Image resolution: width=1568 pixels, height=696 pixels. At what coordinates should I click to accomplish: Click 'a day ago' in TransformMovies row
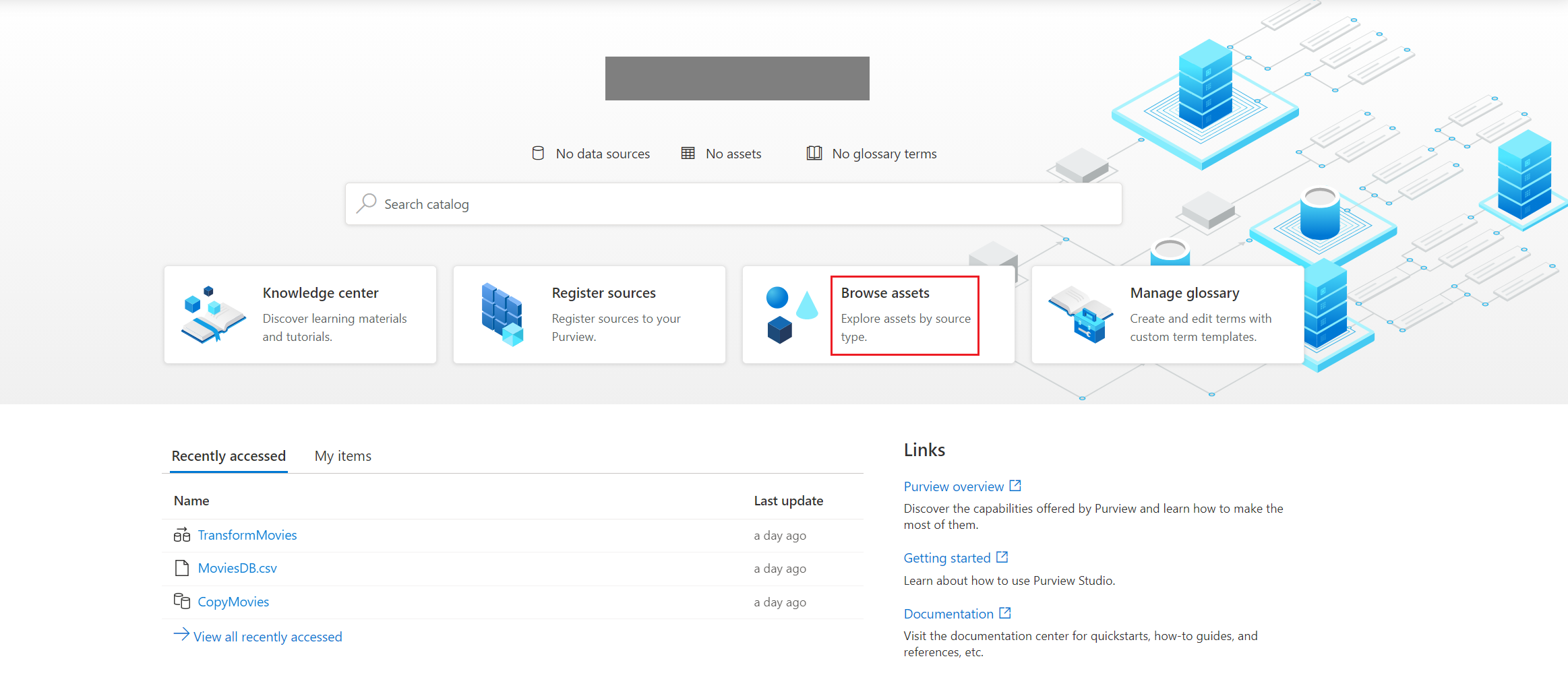780,536
